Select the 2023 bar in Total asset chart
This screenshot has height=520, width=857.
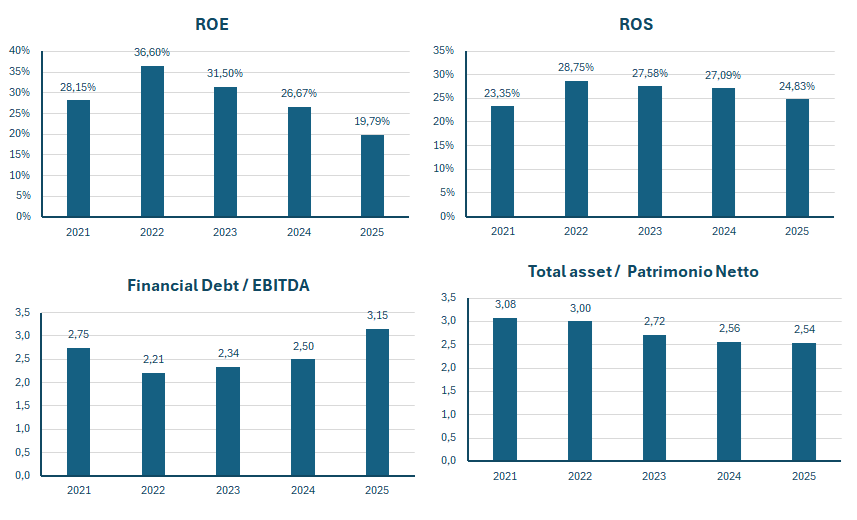pos(654,398)
